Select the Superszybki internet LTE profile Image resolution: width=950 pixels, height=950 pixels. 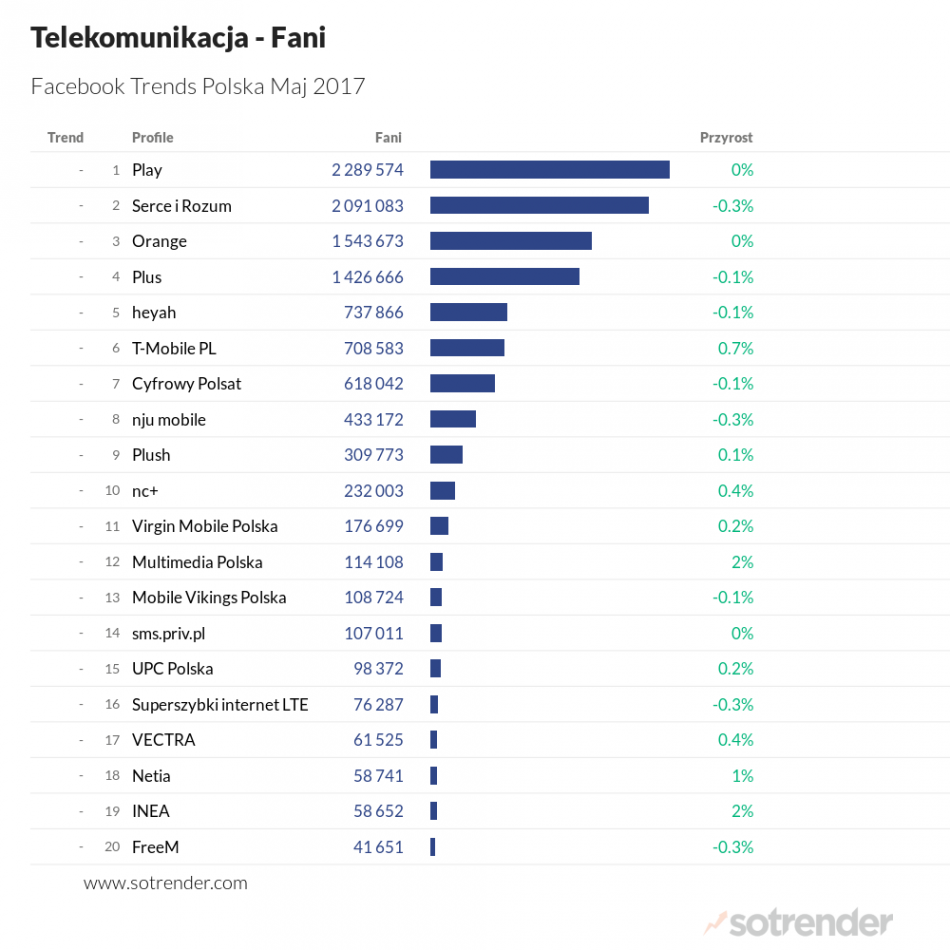220,704
